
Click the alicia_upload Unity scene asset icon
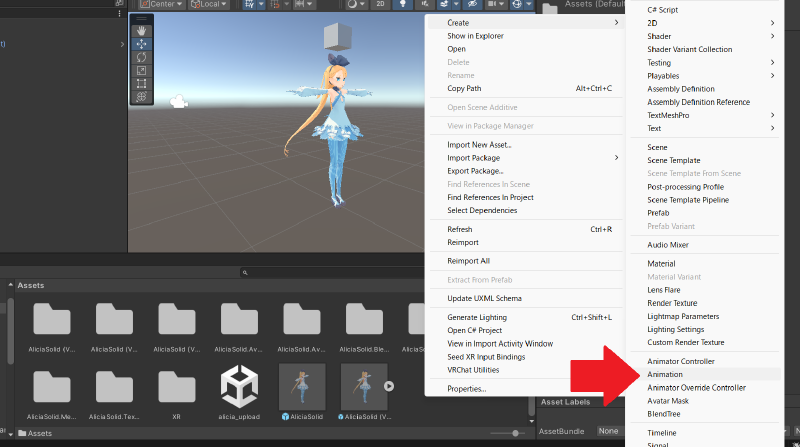(239, 384)
